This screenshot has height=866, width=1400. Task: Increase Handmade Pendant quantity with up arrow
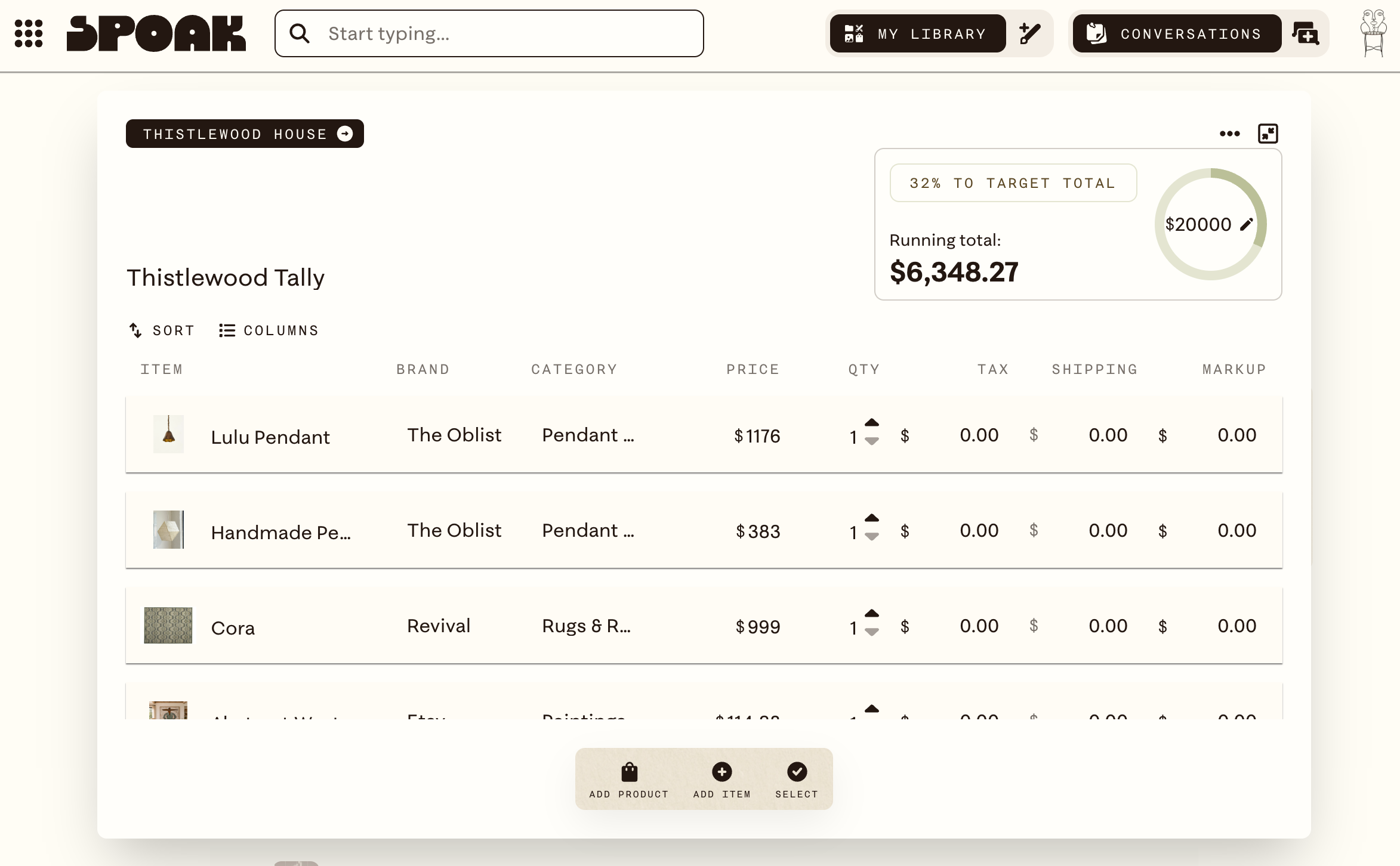pyautogui.click(x=872, y=518)
